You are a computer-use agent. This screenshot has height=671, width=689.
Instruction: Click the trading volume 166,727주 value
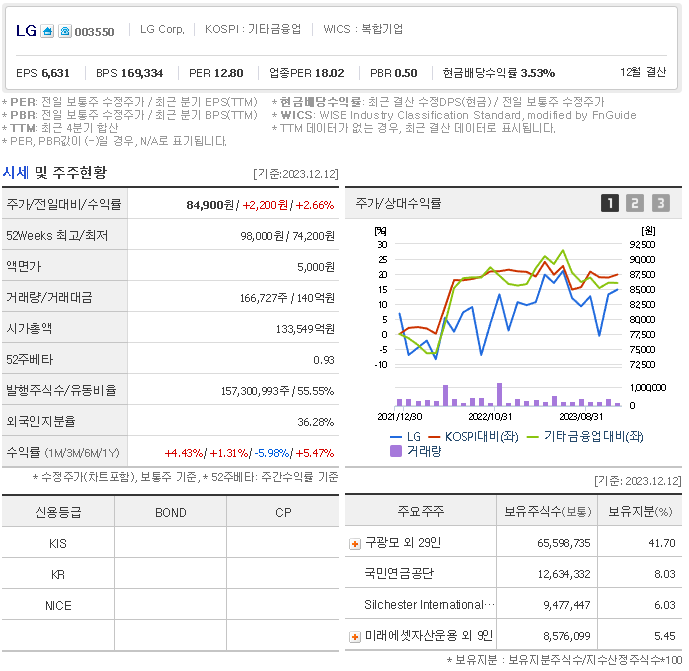coord(263,298)
